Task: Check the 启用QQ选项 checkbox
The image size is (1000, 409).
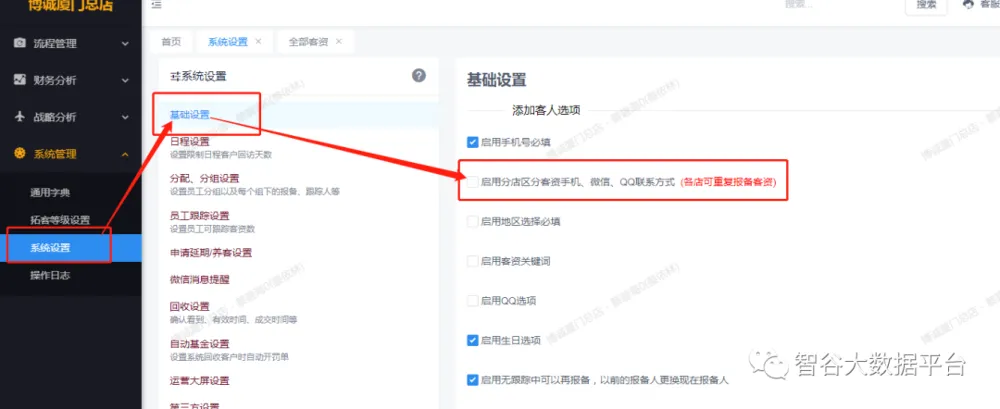Action: click(473, 301)
